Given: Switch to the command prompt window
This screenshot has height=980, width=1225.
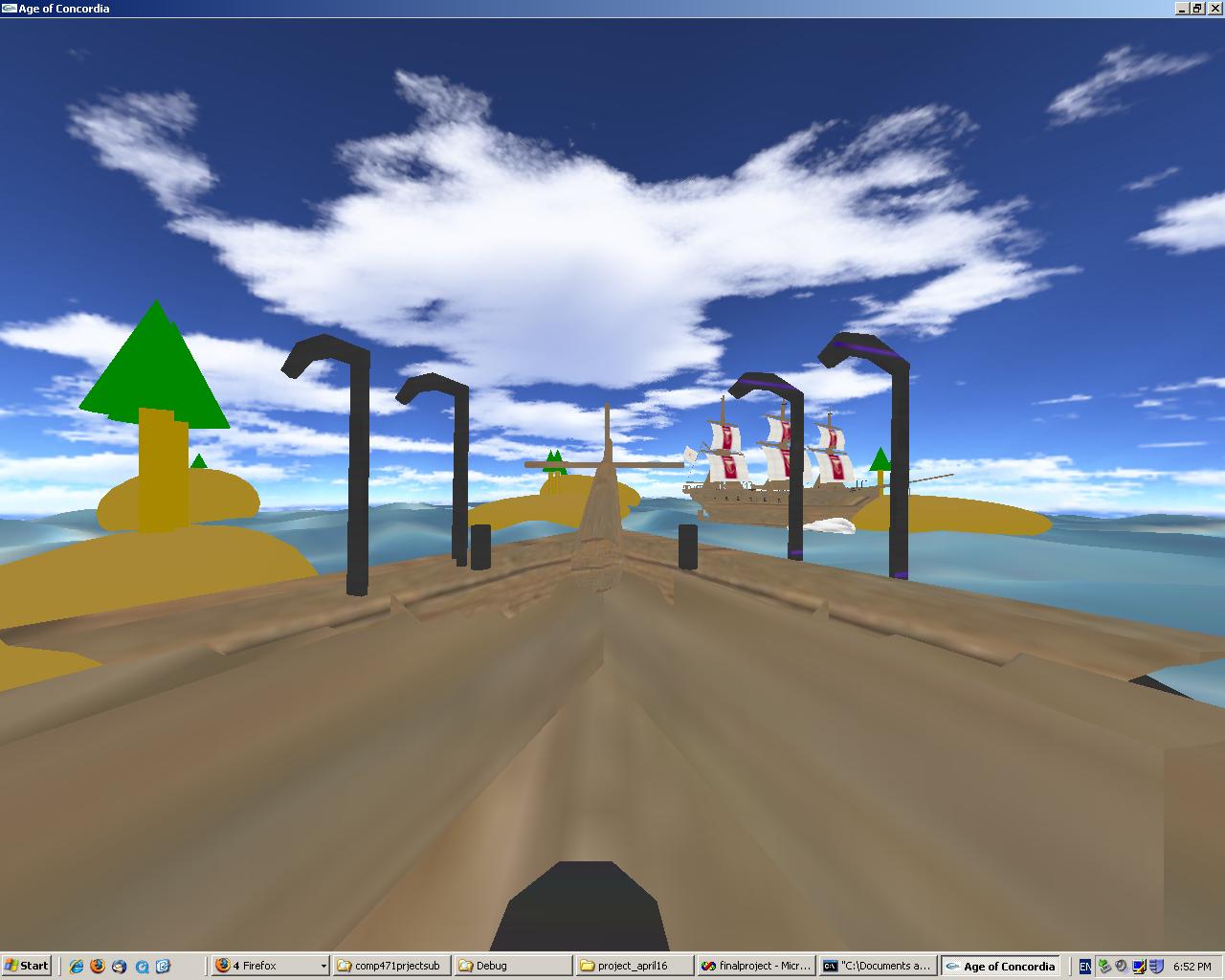Looking at the screenshot, I should 877,966.
